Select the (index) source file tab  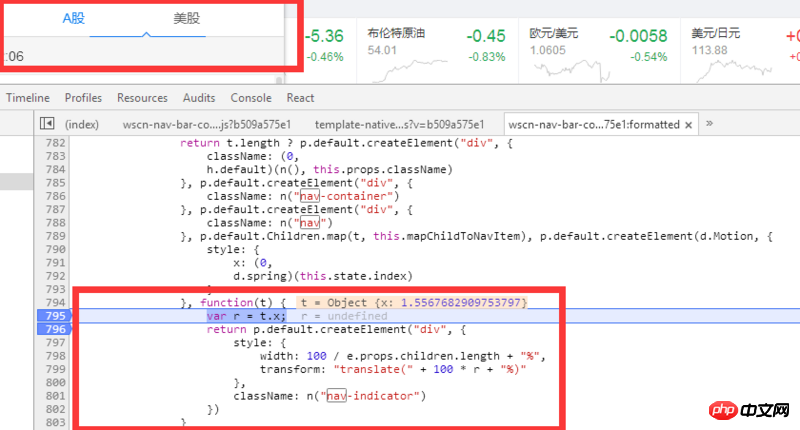click(82, 124)
